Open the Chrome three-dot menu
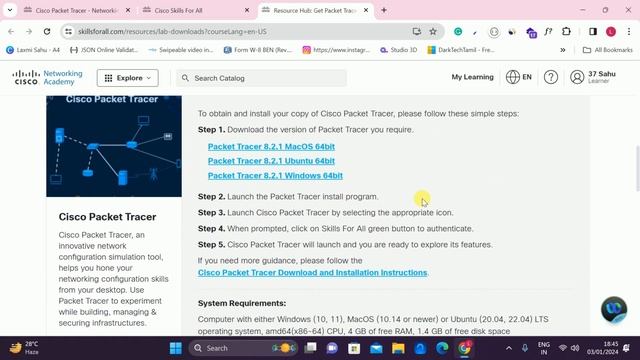Screen dimensions: 640x360 pos(629,31)
